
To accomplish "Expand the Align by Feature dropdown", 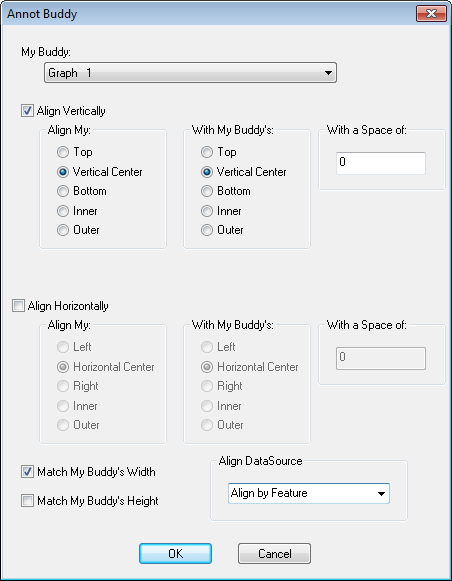I will click(x=309, y=493).
